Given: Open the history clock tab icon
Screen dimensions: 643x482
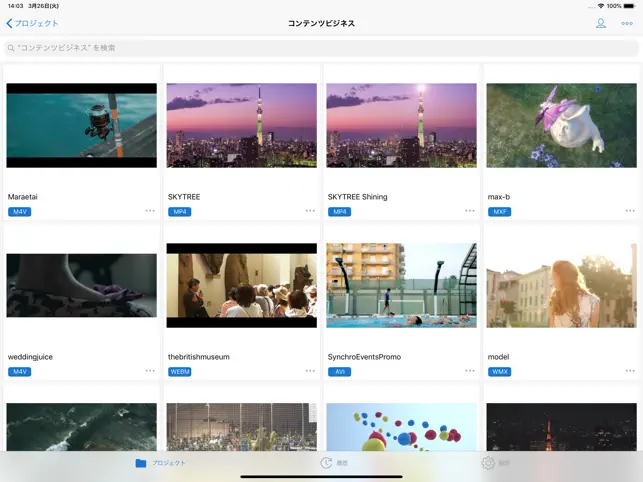Looking at the screenshot, I should tap(326, 463).
